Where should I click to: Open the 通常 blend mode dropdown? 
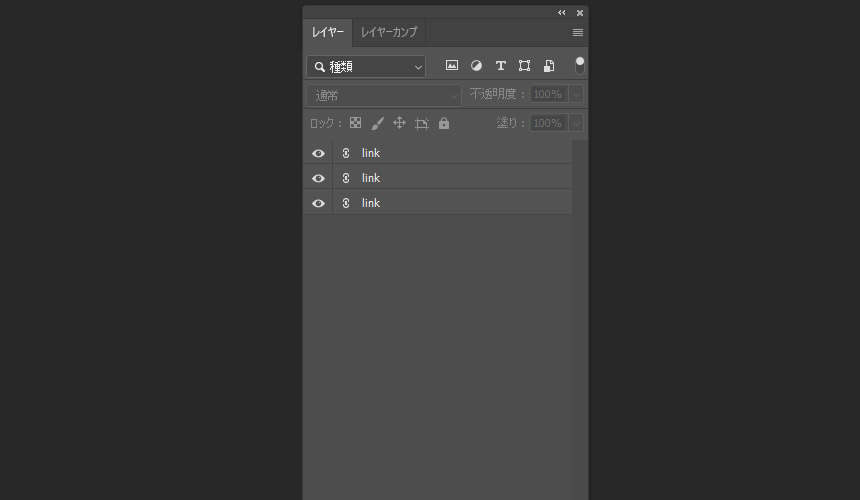click(384, 95)
